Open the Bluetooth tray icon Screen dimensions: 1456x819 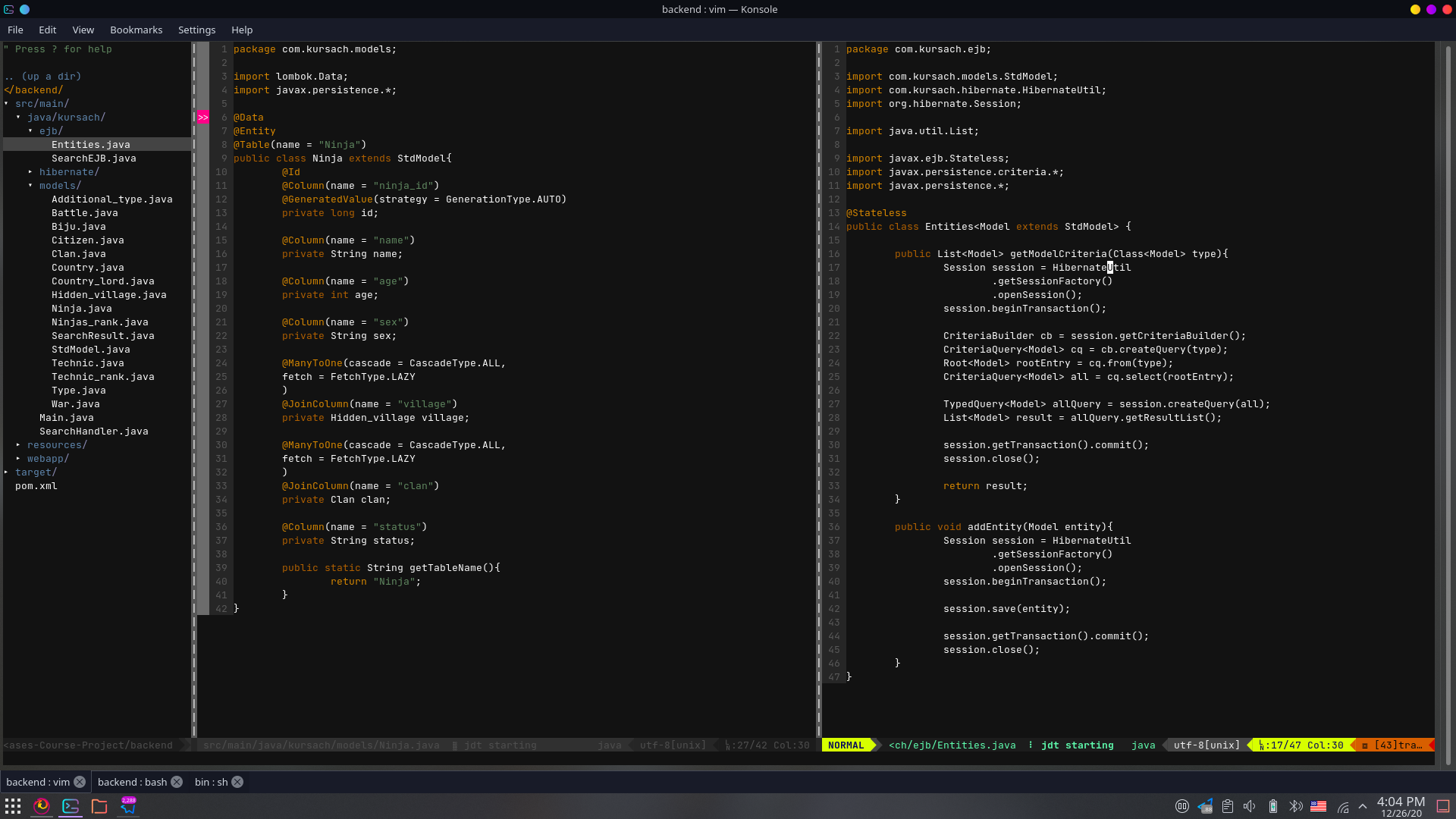pyautogui.click(x=1296, y=807)
